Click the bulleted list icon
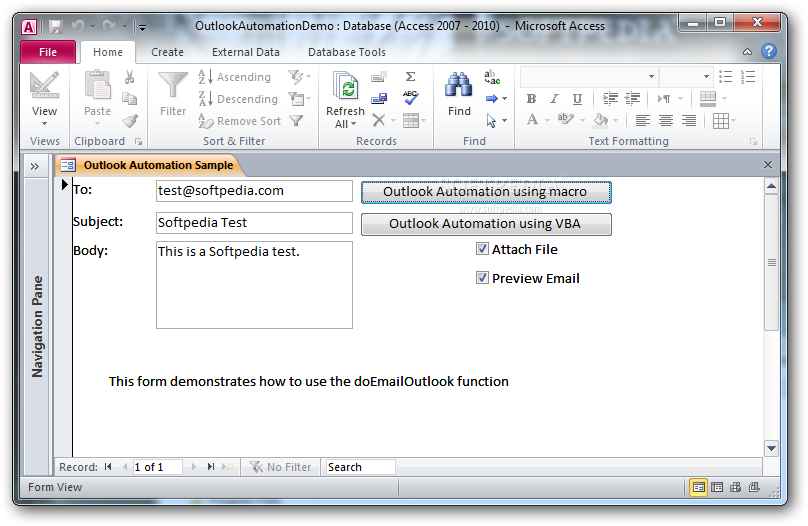 [726, 77]
